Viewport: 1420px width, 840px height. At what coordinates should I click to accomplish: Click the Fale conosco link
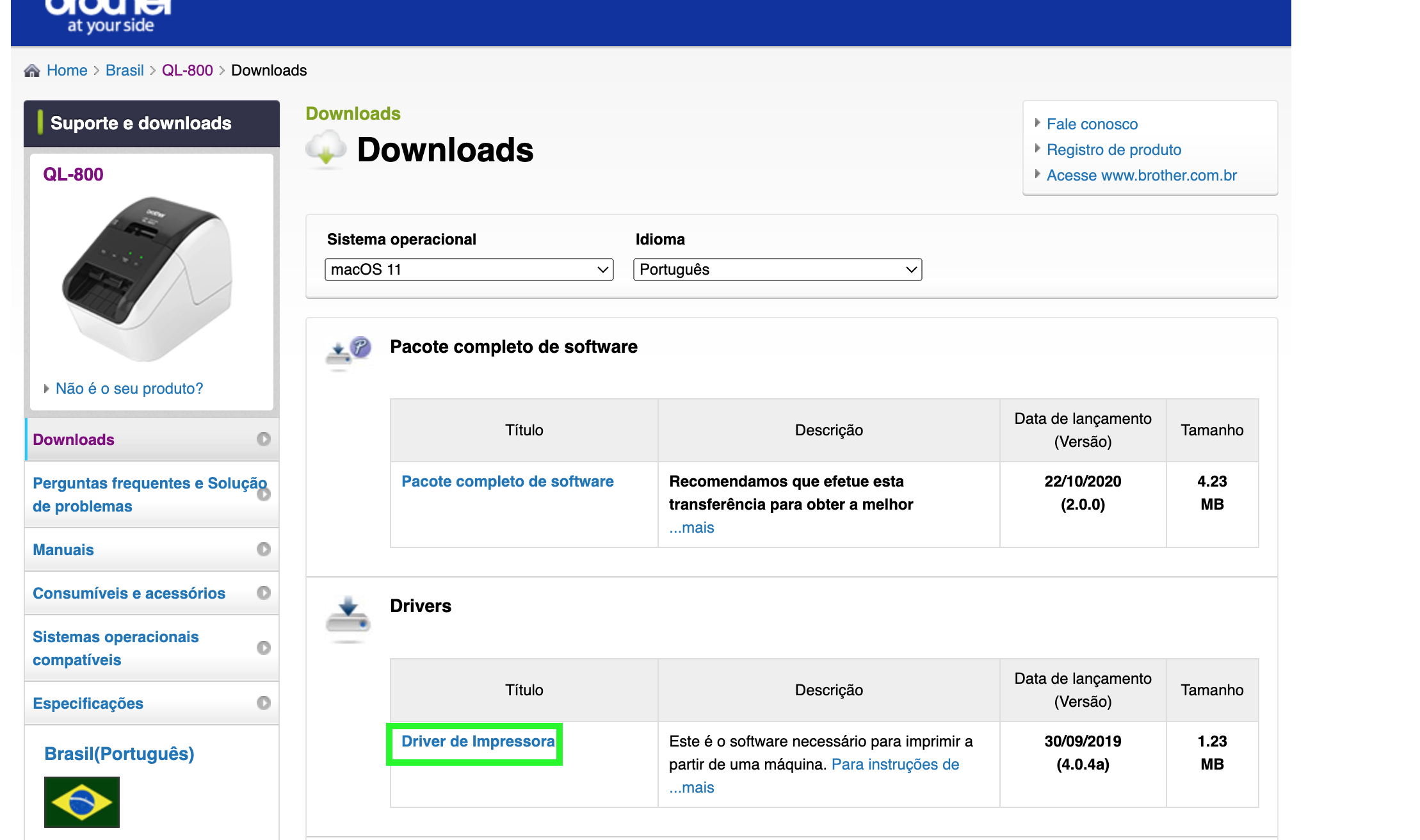click(1092, 124)
